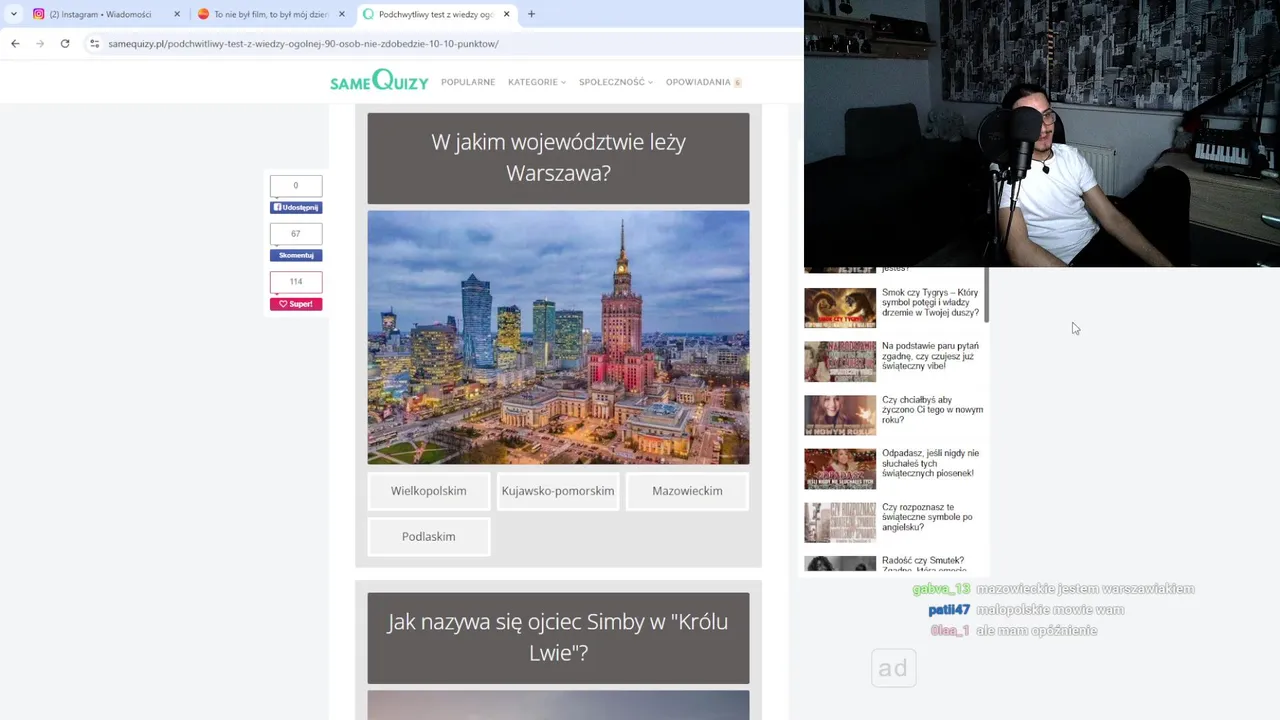The image size is (1280, 720).
Task: Open the POPULARNE menu item
Action: (468, 82)
